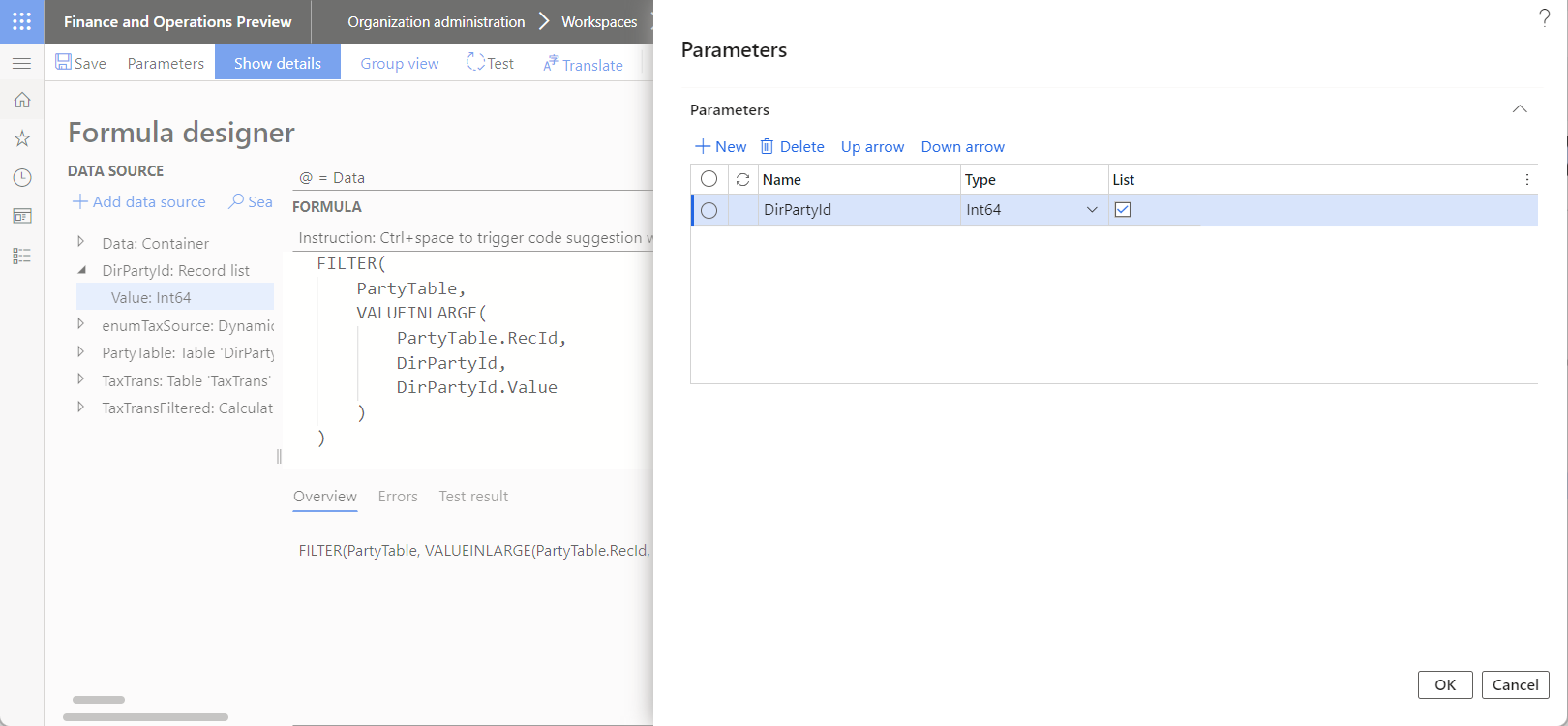Viewport: 1568px width, 726px height.
Task: Open the Type dropdown showing Int64
Action: (x=1092, y=210)
